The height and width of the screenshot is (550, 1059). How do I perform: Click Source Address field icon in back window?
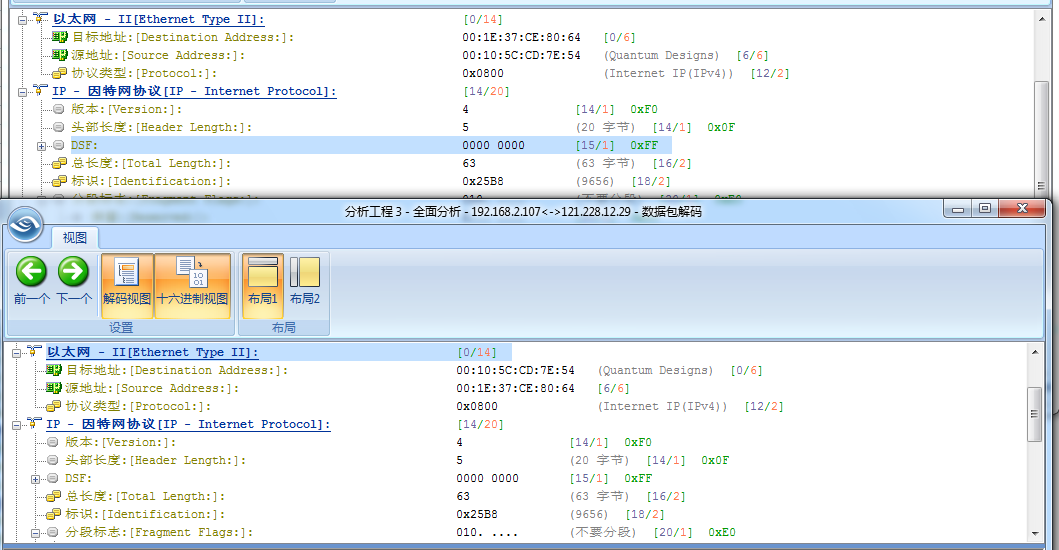59,55
